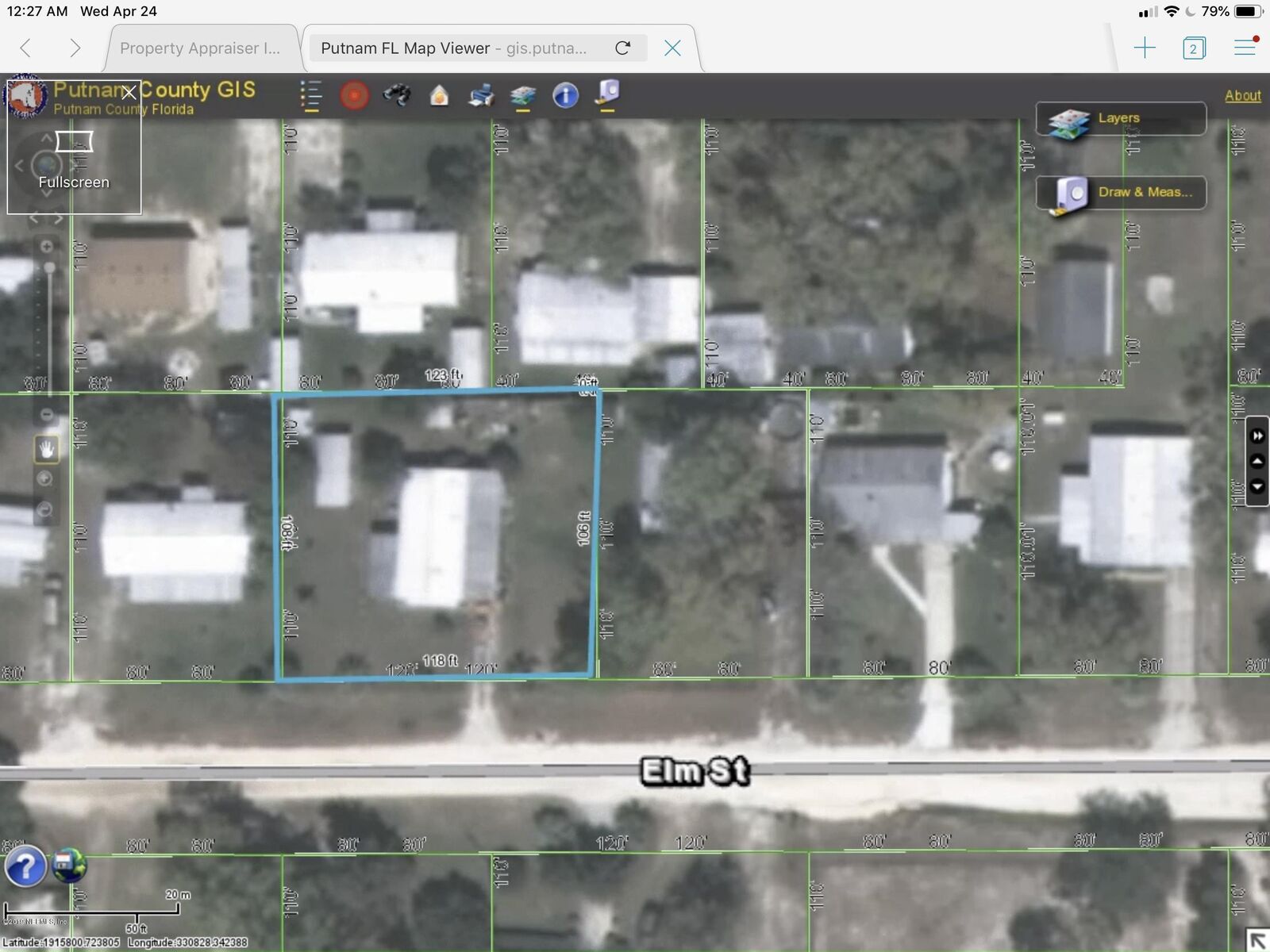This screenshot has width=1270, height=952.
Task: Toggle the stacked map layers toolbar icon
Action: click(523, 96)
